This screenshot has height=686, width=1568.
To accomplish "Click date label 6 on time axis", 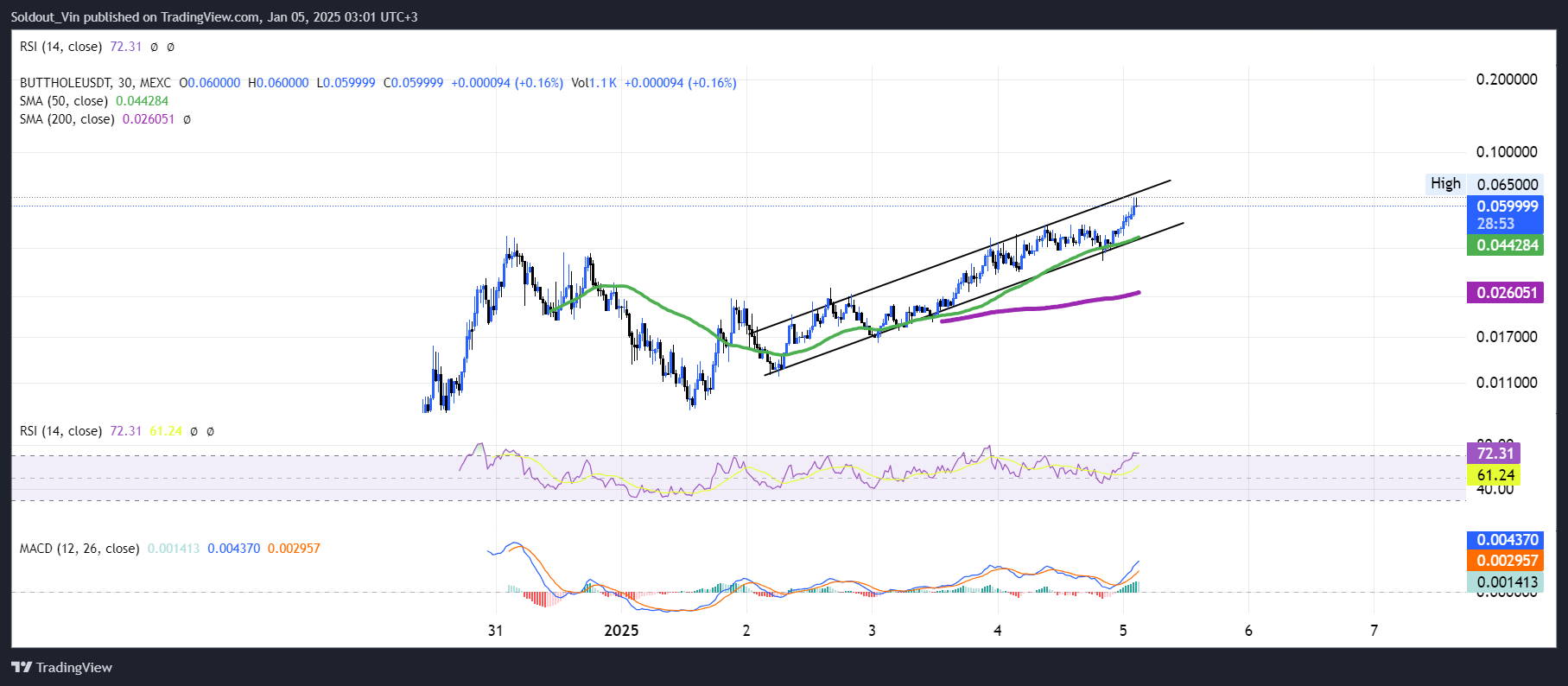I will coord(1248,631).
